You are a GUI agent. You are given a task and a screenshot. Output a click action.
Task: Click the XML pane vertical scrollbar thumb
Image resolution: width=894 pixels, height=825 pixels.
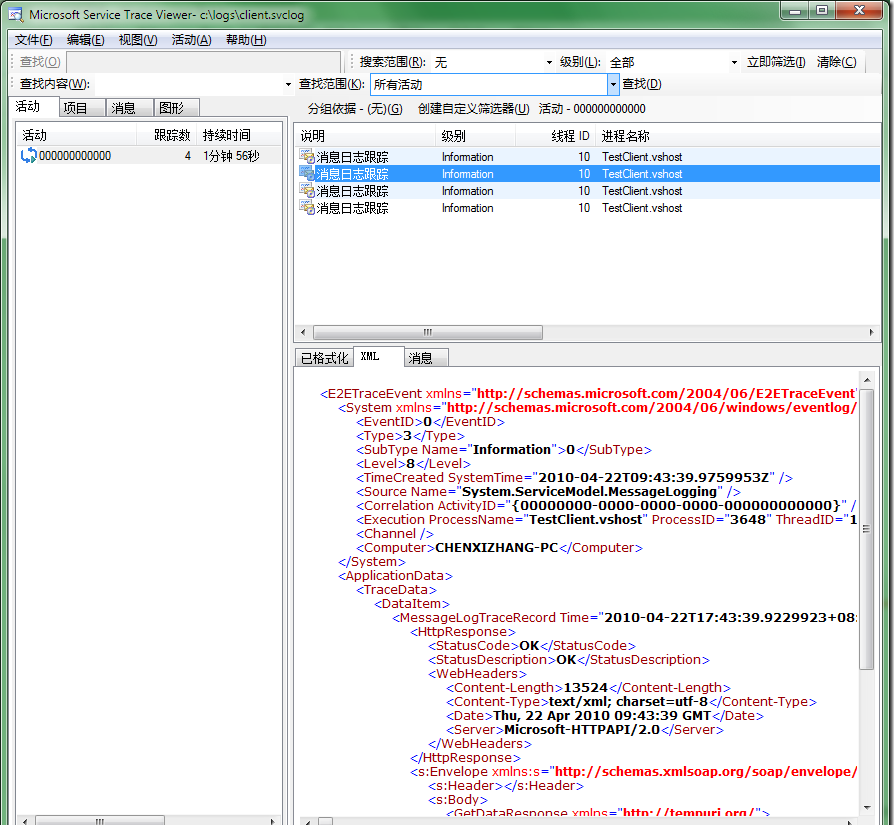point(867,529)
